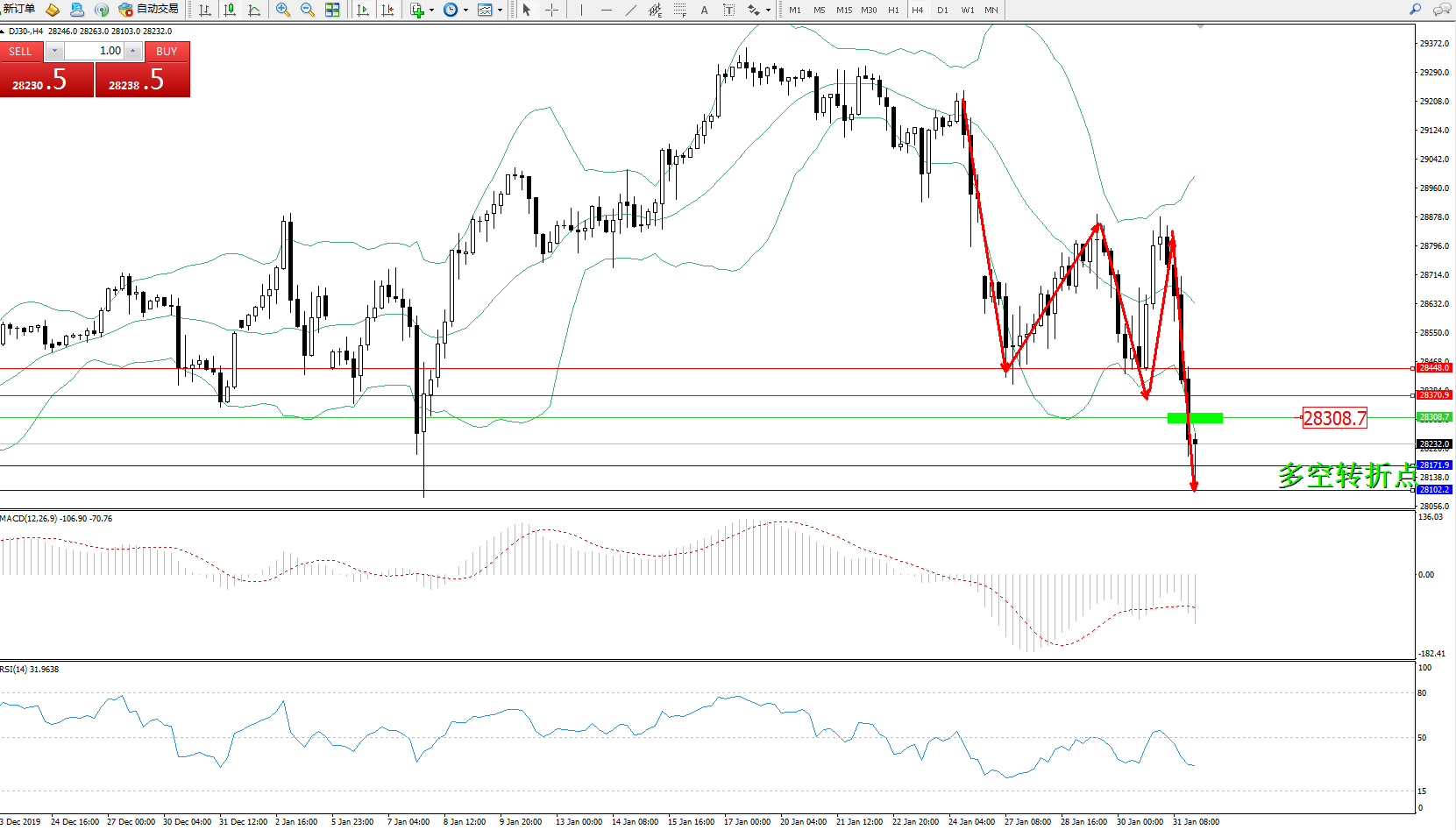
Task: Toggle the chart shift button
Action: (x=387, y=10)
